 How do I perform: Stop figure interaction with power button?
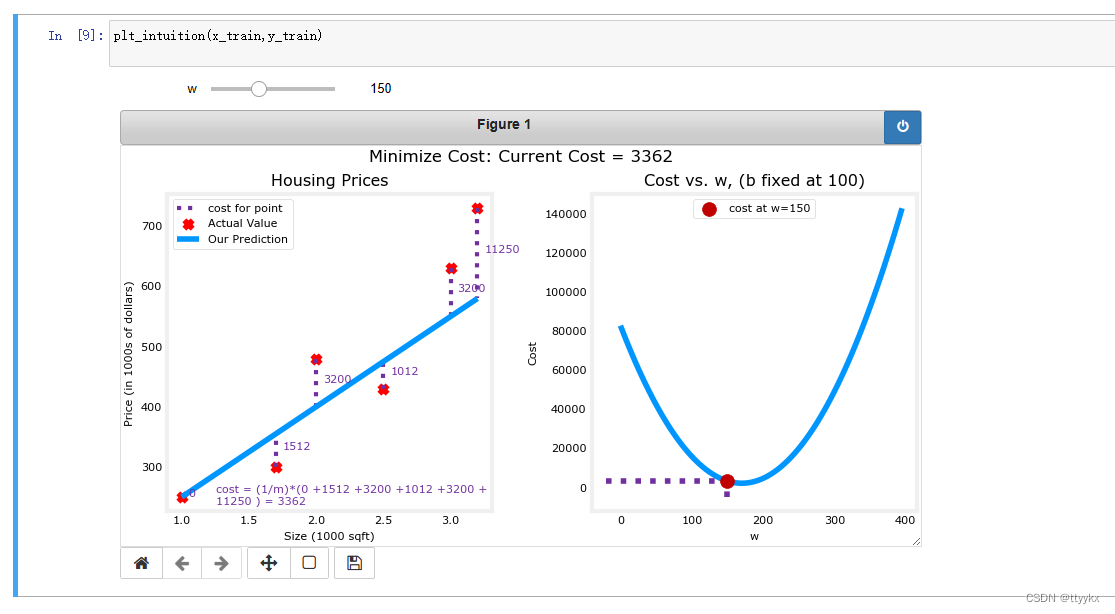(902, 127)
